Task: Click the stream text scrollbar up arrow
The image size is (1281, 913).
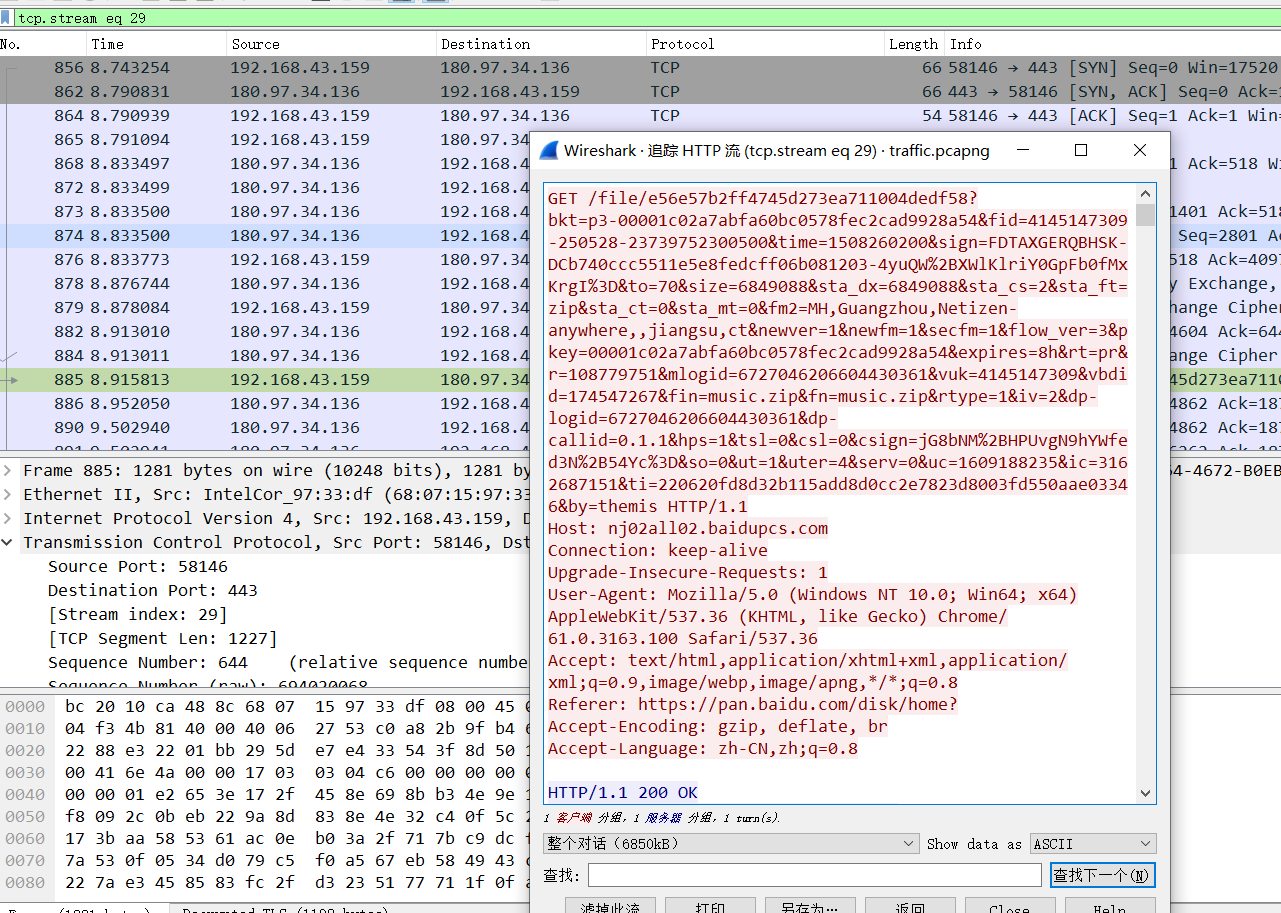Action: click(1145, 194)
